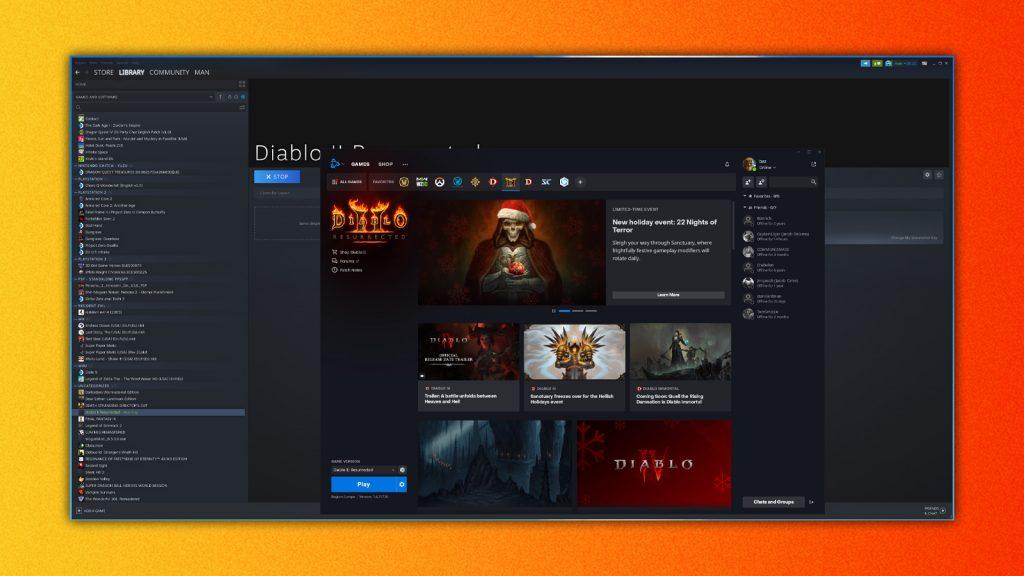
Task: Switch Steam library to grid view icon
Action: (x=242, y=84)
